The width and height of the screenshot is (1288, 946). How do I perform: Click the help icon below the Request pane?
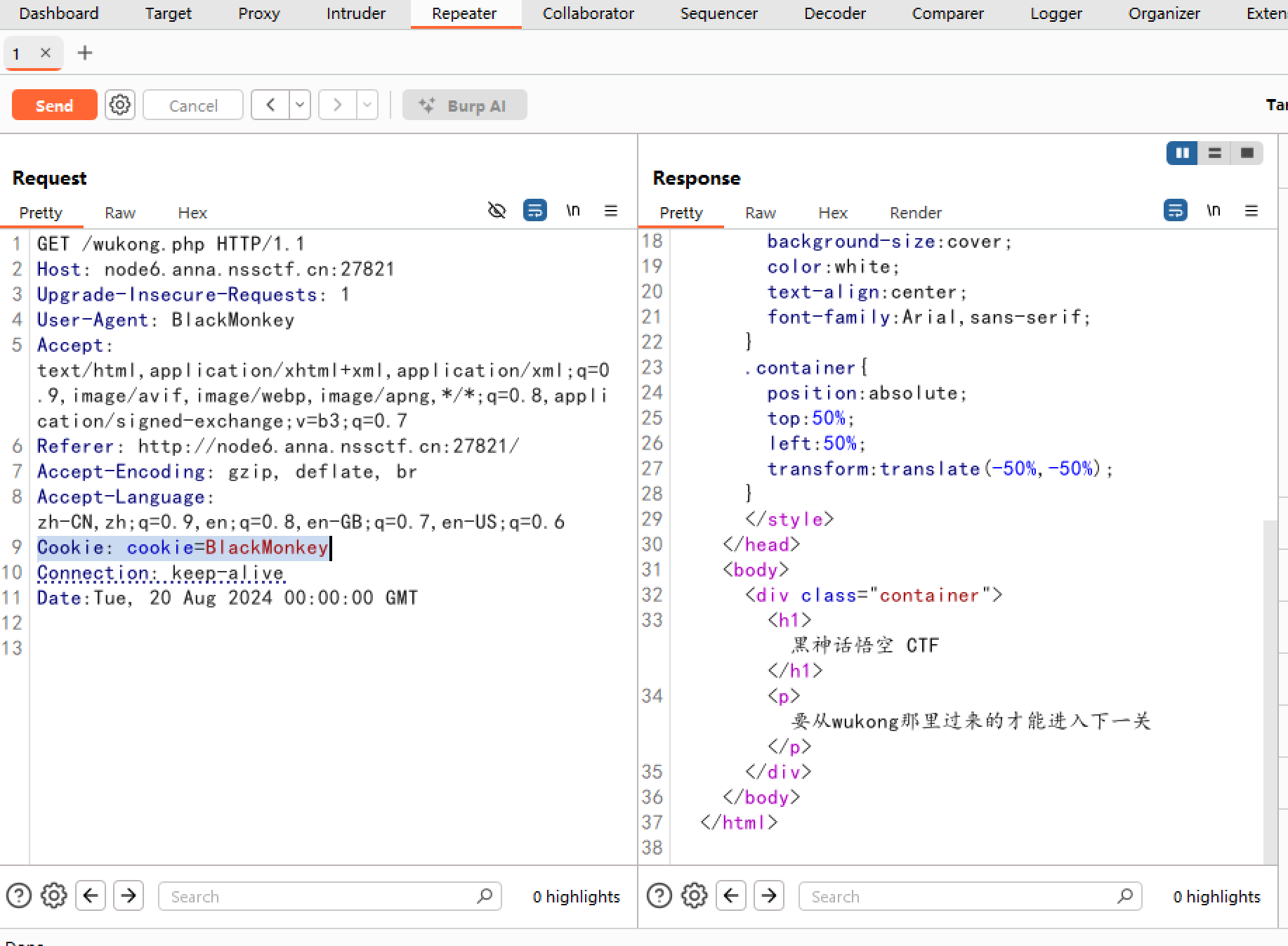click(19, 896)
